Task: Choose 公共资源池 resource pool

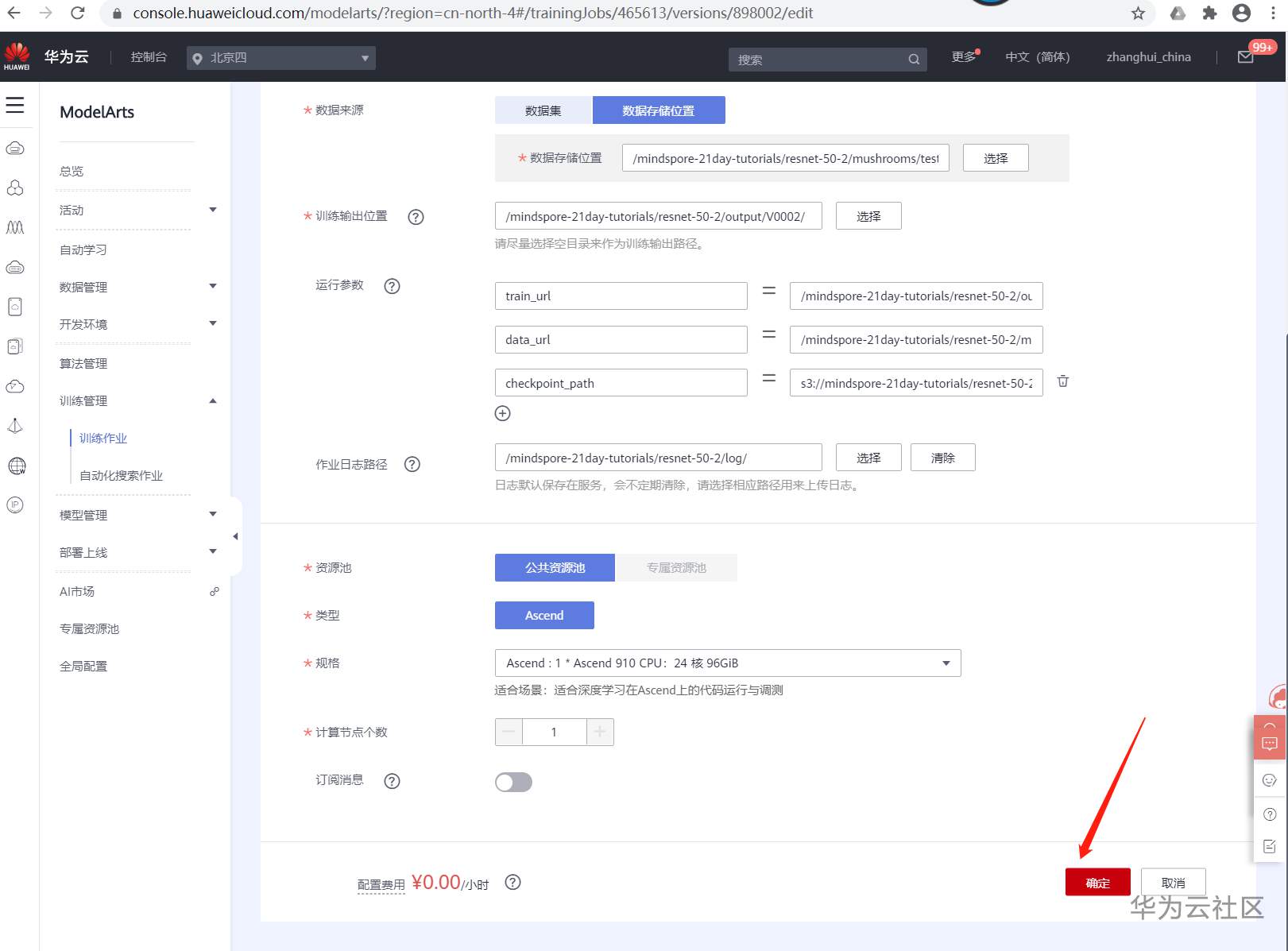Action: point(555,567)
